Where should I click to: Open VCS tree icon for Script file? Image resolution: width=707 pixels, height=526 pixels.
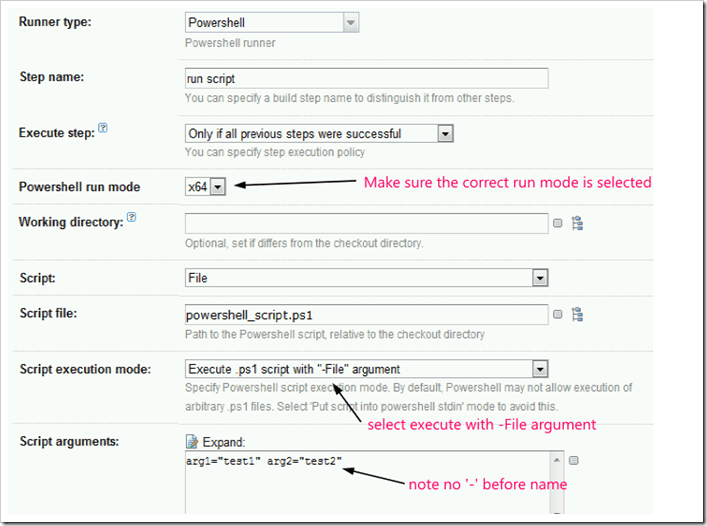577,314
